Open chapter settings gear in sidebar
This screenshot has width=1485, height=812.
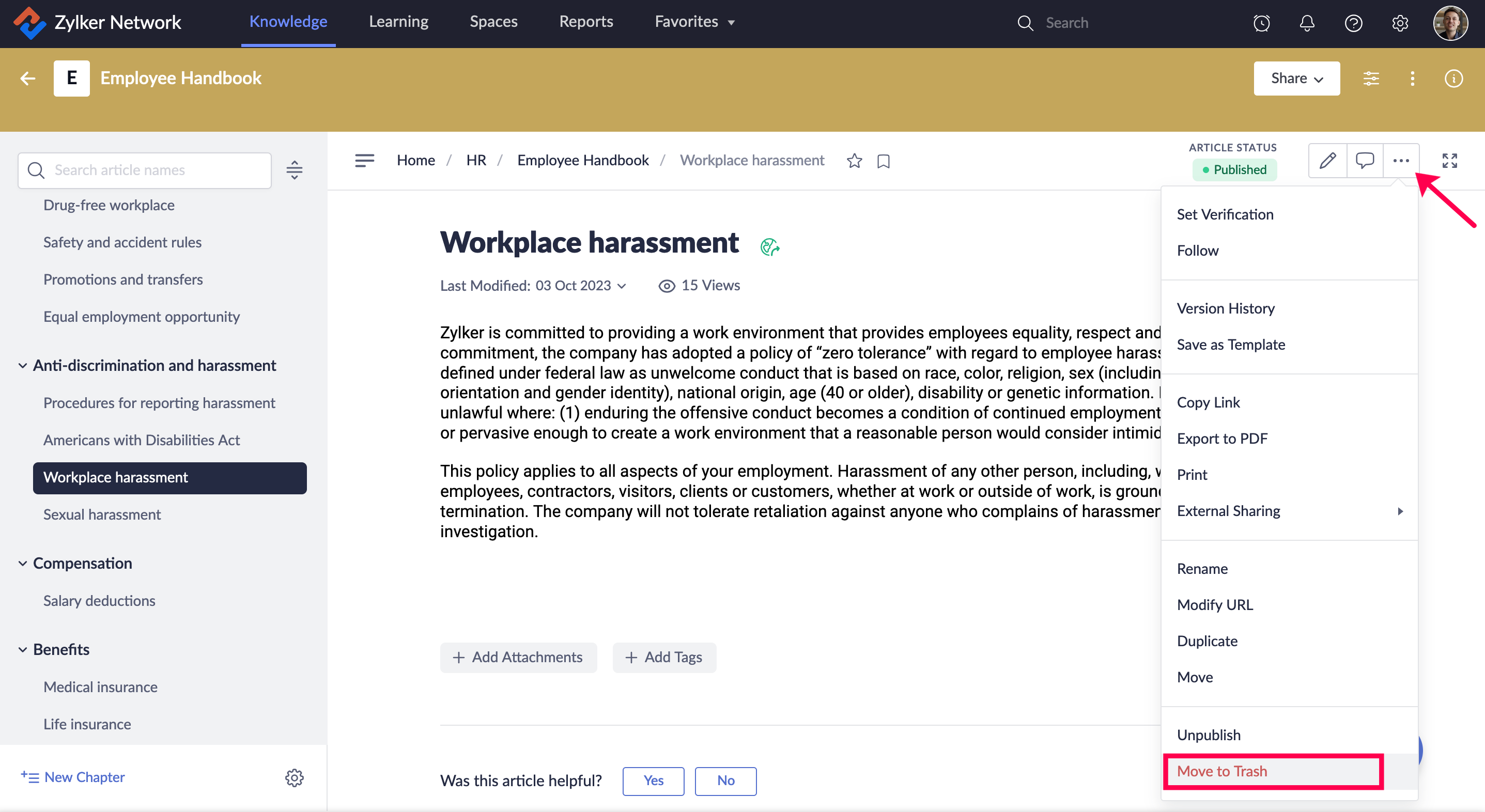point(294,777)
